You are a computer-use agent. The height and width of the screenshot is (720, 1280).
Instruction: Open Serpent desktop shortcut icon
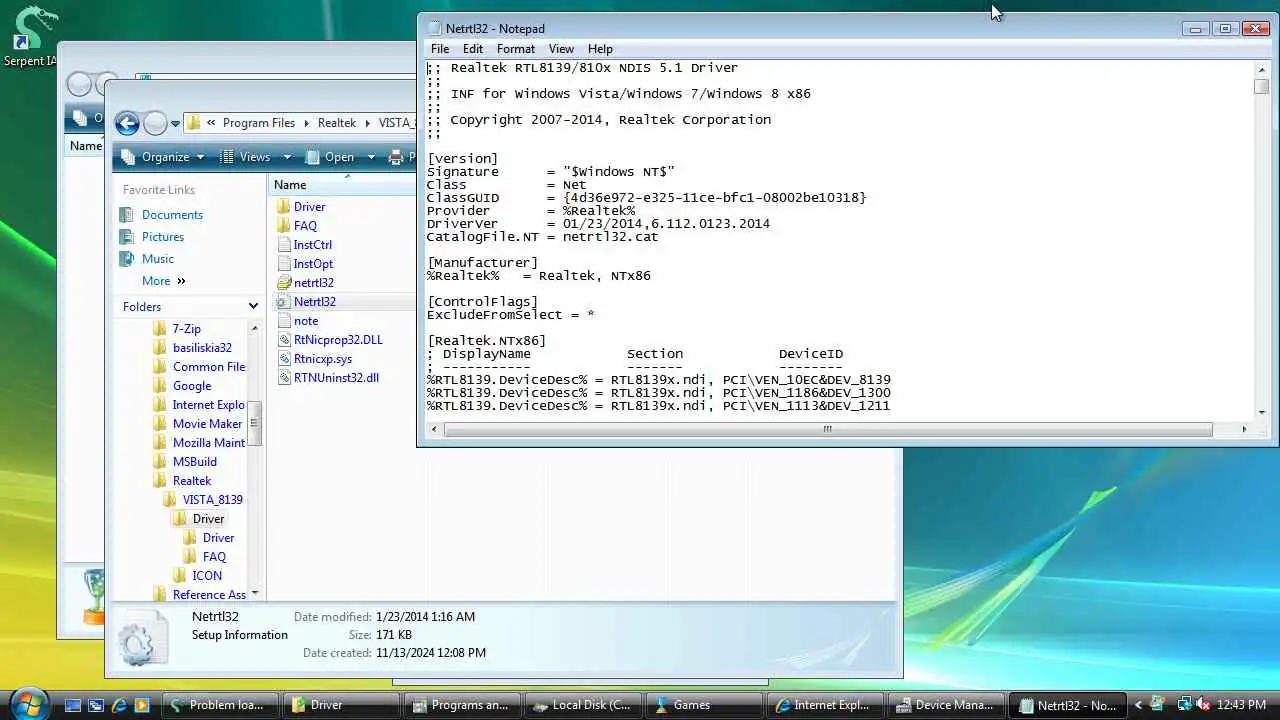coord(30,37)
